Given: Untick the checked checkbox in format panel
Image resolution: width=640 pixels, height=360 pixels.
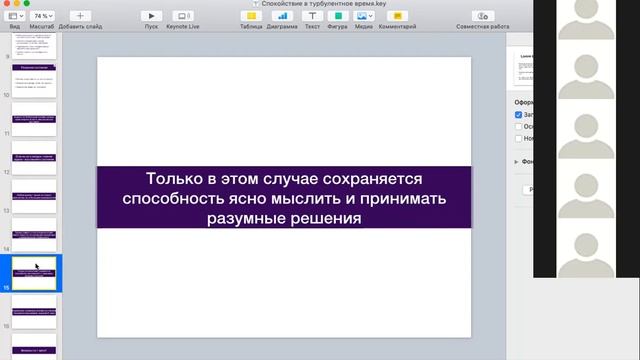Looking at the screenshot, I should tap(518, 115).
